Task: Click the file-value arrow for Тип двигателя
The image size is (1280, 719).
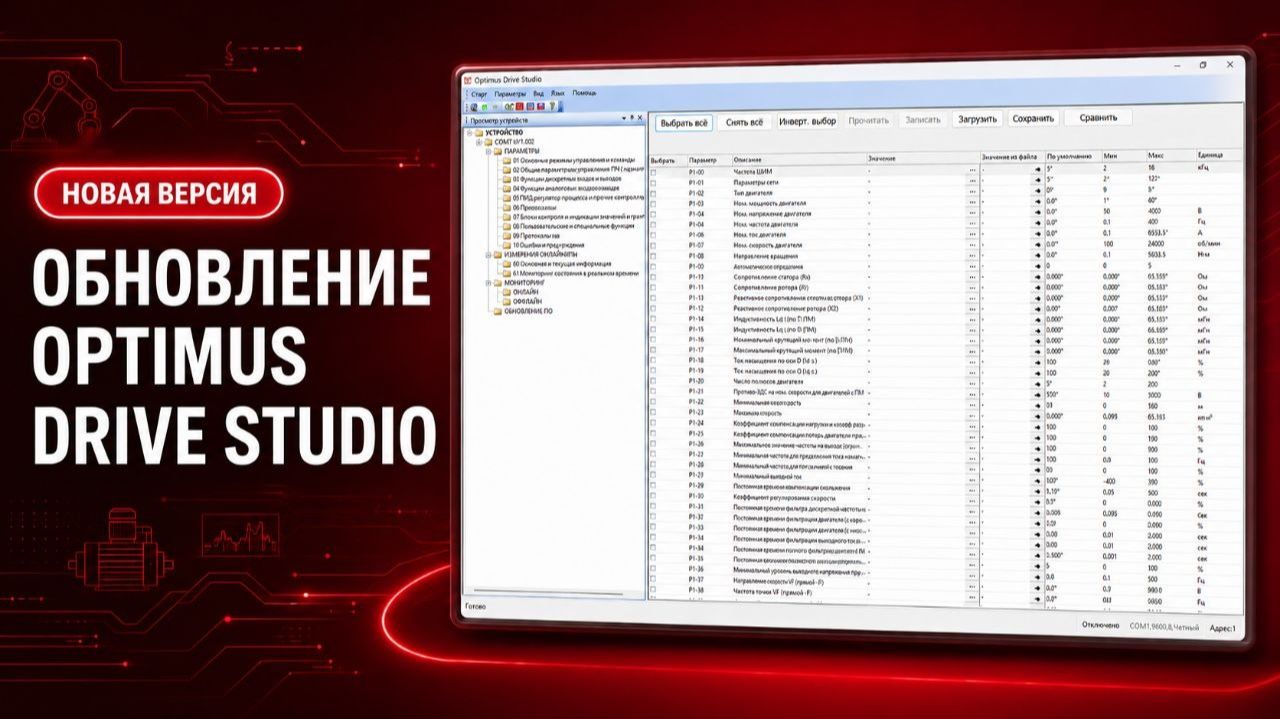Action: click(x=1037, y=193)
